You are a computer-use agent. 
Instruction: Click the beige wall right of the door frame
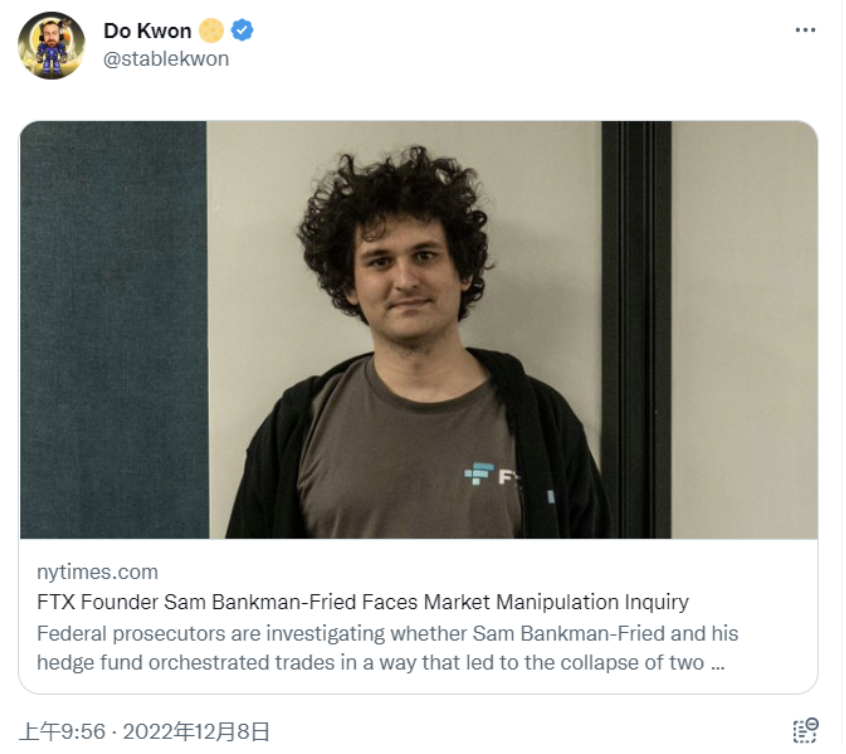point(745,330)
